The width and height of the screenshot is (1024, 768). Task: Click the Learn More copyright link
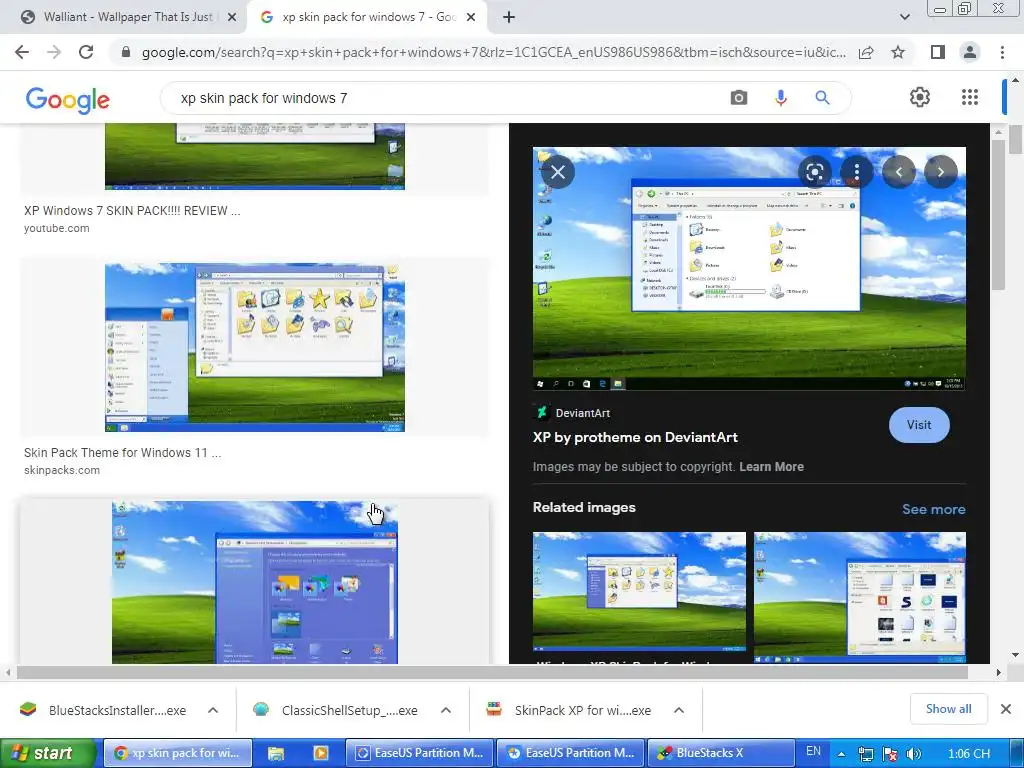pos(771,467)
